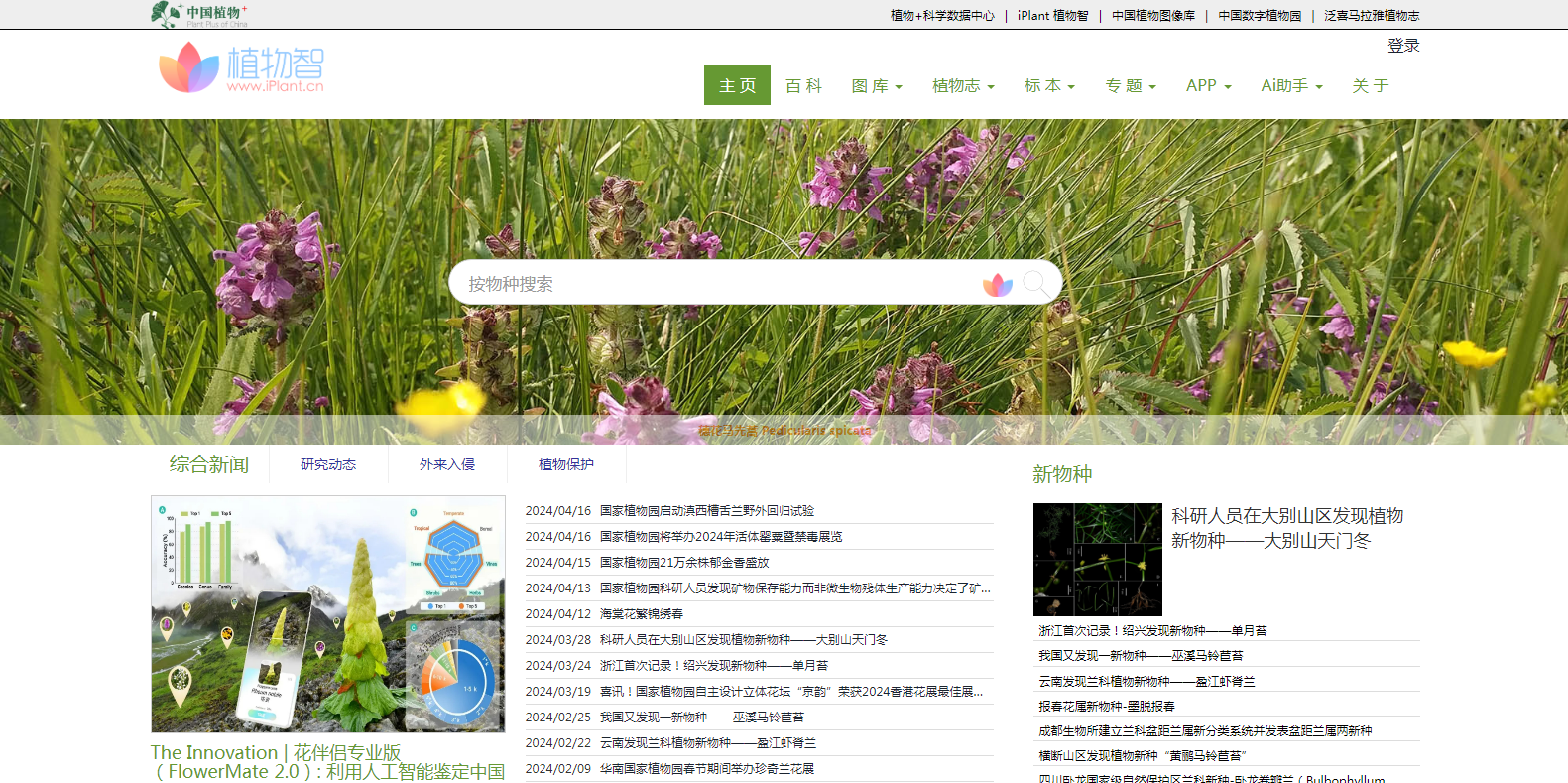
Task: Select the 外来入侵 tab
Action: pyautogui.click(x=447, y=464)
